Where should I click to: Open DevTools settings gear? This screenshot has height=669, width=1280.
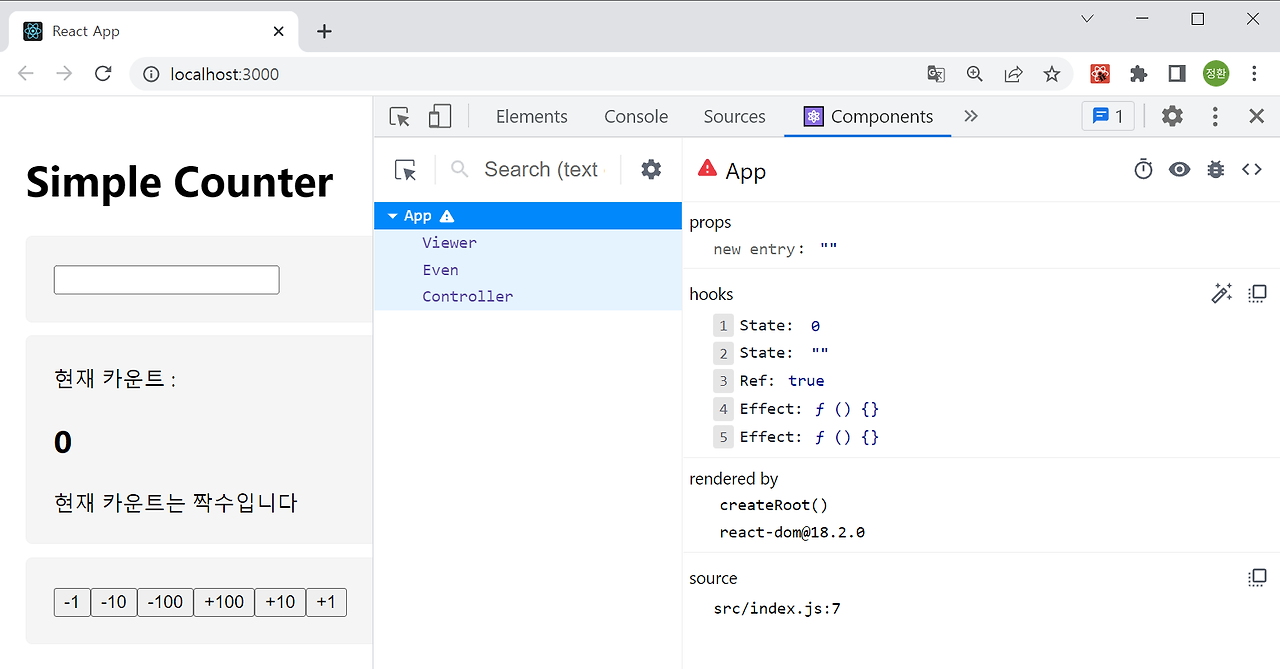(x=1172, y=116)
